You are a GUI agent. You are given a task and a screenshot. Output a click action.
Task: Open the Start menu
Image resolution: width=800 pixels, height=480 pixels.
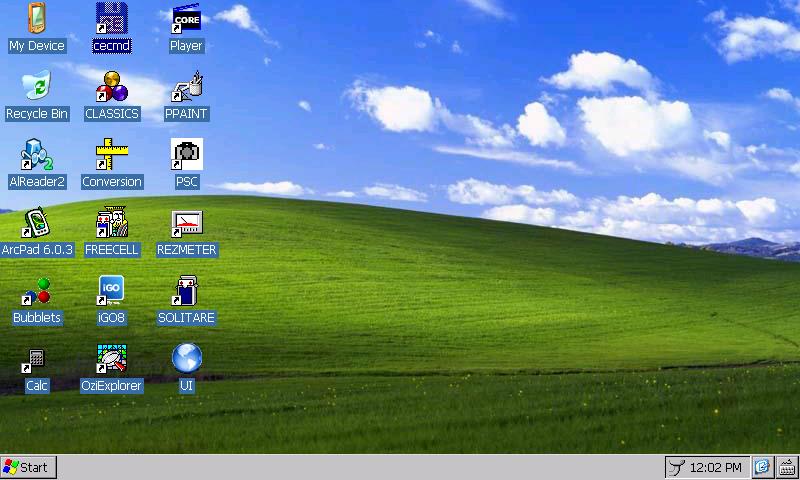pyautogui.click(x=29, y=467)
